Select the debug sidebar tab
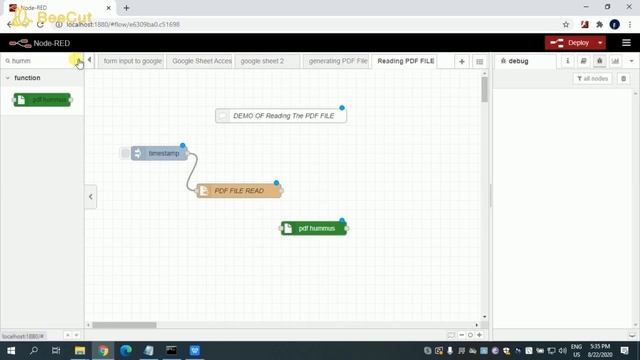This screenshot has height=360, width=640. (x=526, y=61)
